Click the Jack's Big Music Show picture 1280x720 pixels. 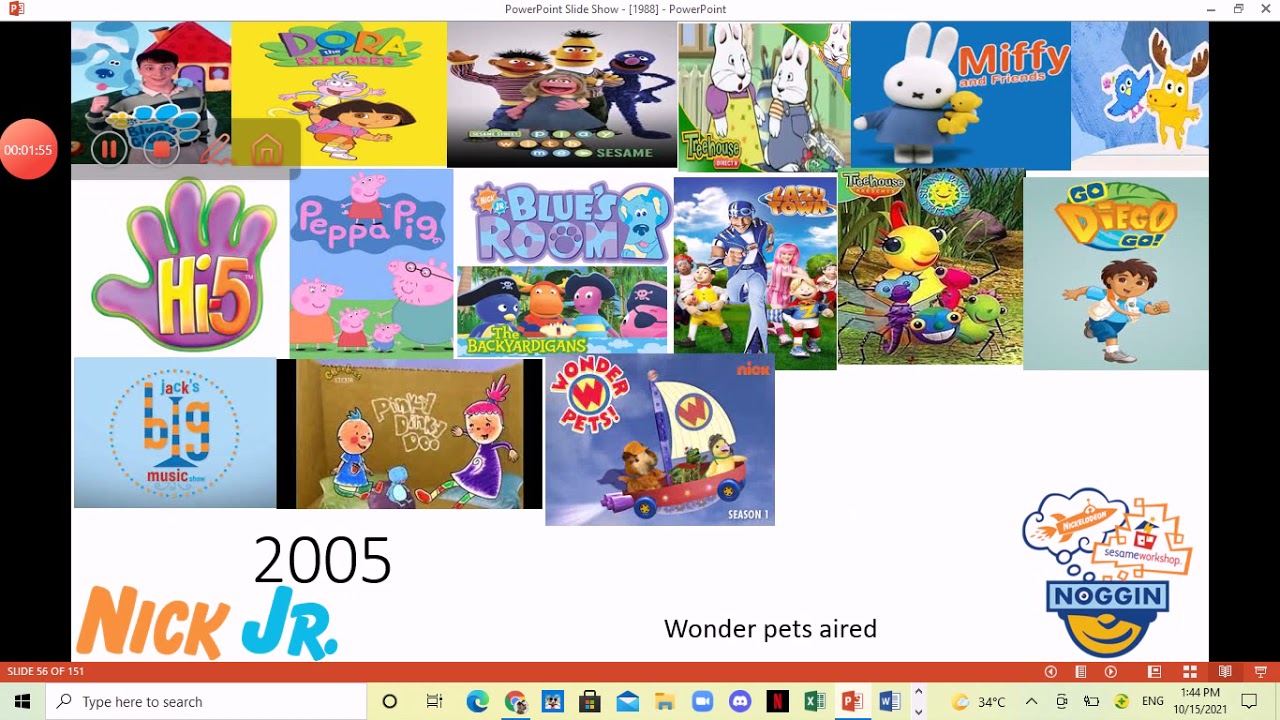pyautogui.click(x=175, y=433)
